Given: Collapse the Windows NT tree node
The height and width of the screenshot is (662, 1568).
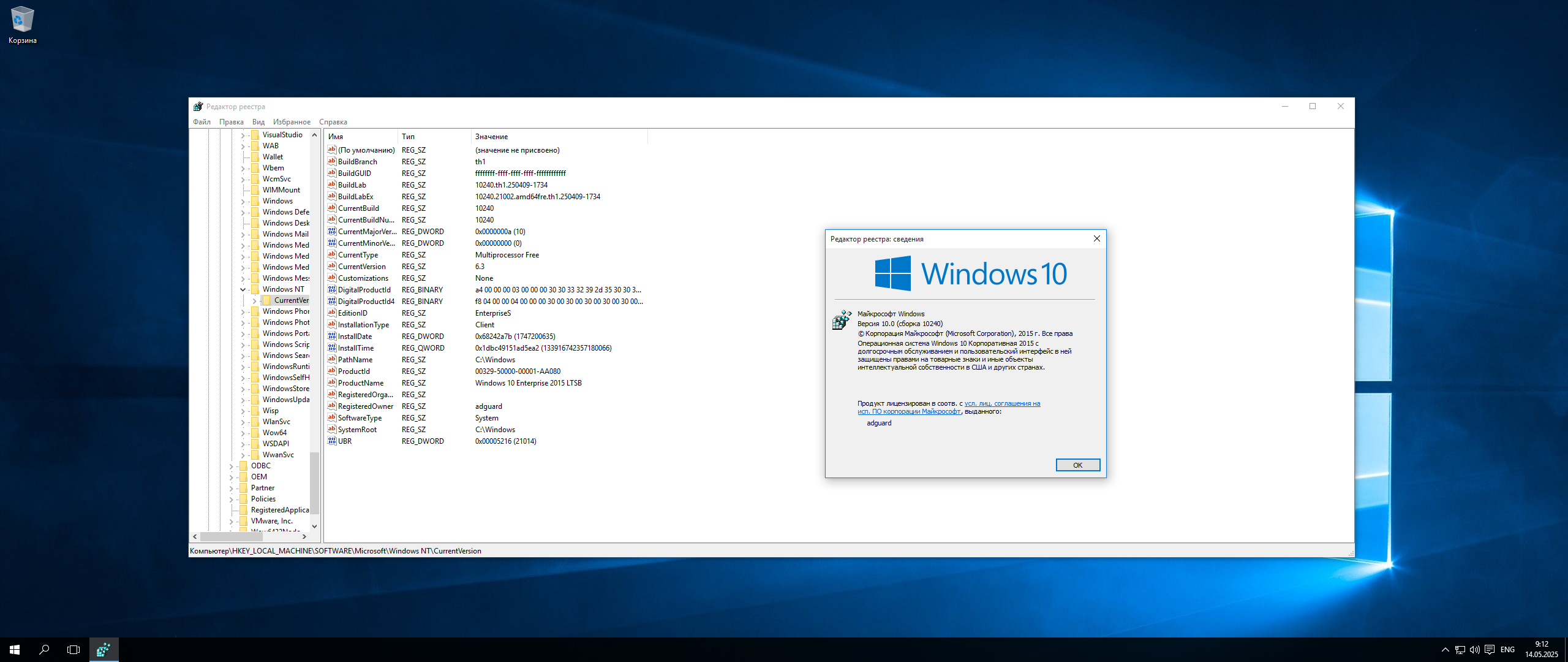Looking at the screenshot, I should (x=243, y=289).
